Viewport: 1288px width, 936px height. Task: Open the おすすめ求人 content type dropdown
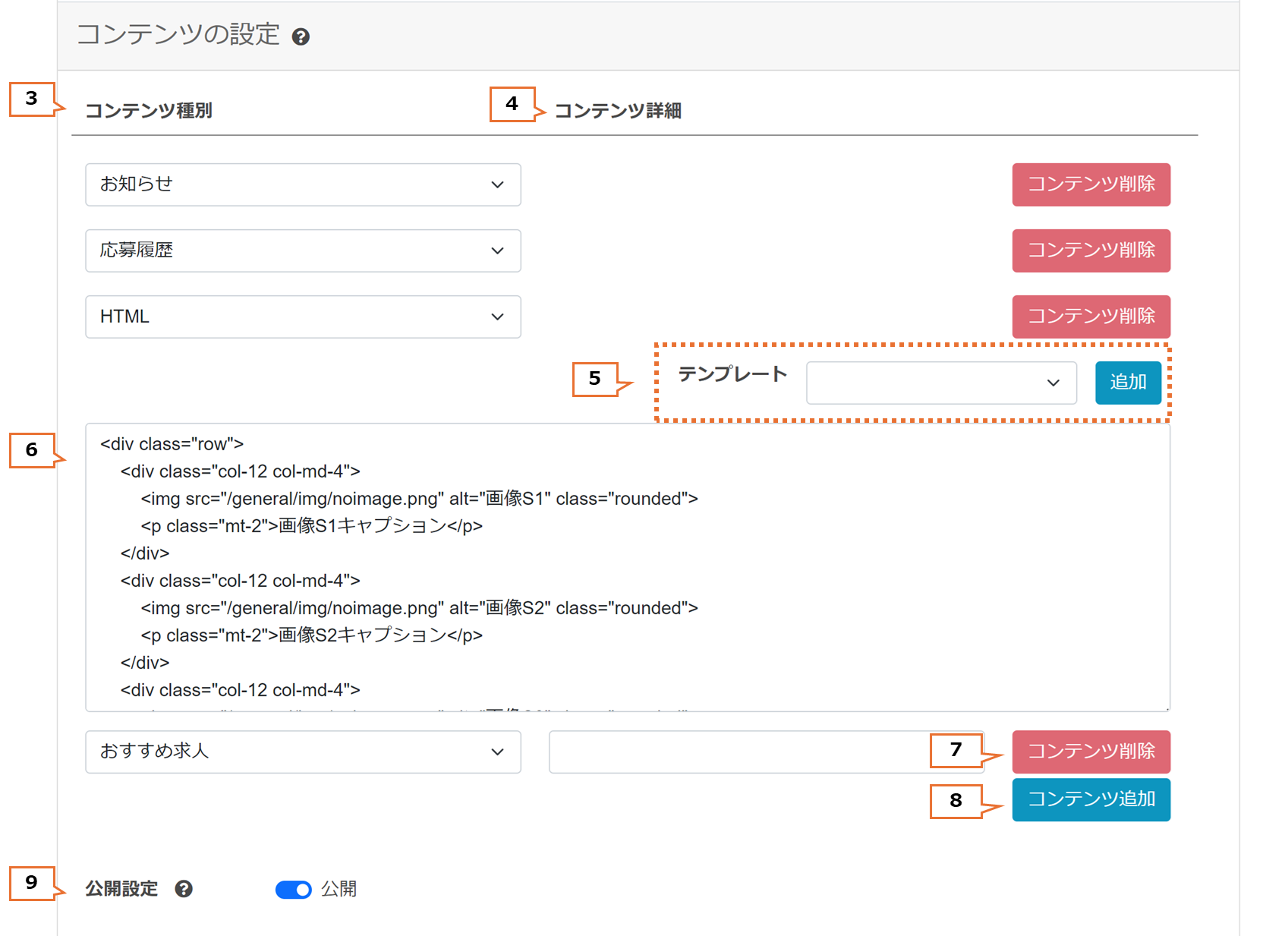[x=303, y=752]
